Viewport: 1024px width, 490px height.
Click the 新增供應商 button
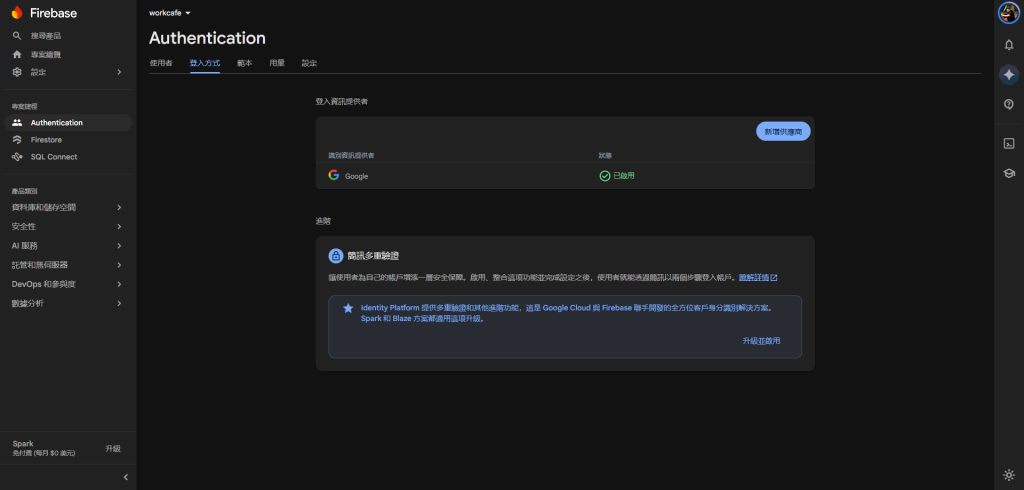[x=783, y=131]
